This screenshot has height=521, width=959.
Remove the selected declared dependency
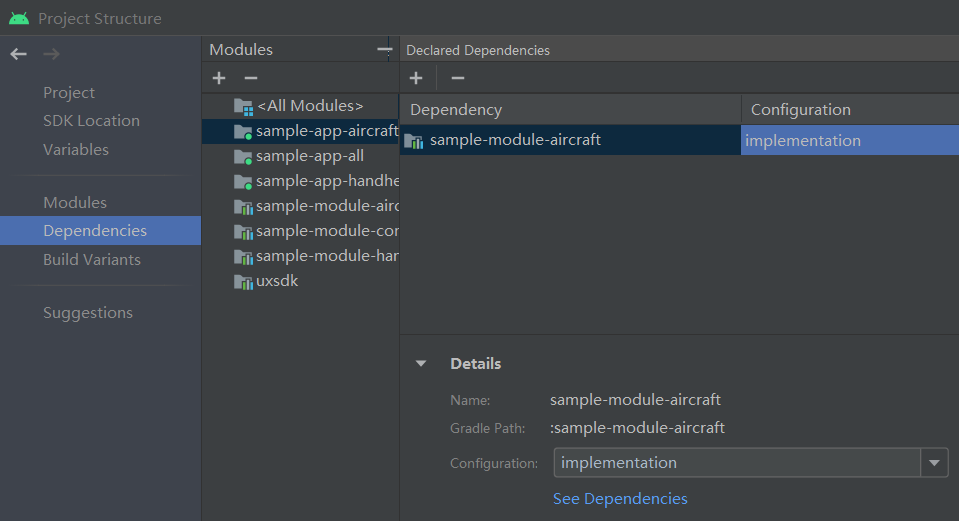click(457, 78)
